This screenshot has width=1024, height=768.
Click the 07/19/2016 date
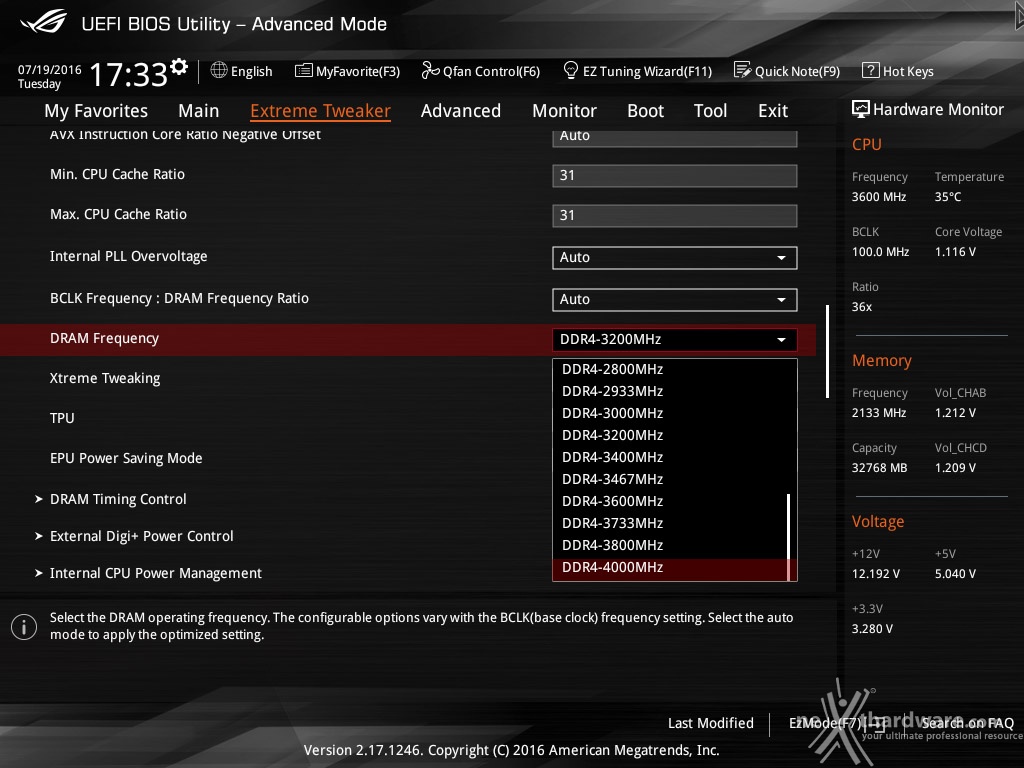(50, 69)
